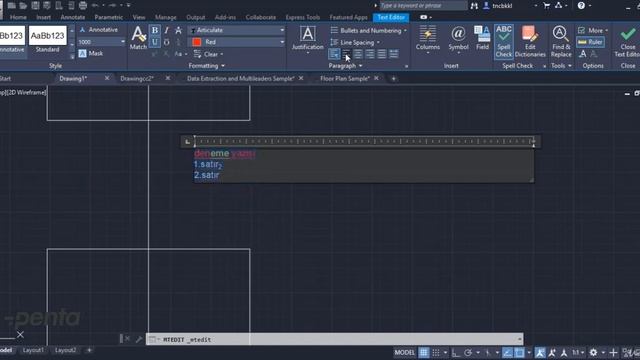Click the text height field 1000

[101, 42]
